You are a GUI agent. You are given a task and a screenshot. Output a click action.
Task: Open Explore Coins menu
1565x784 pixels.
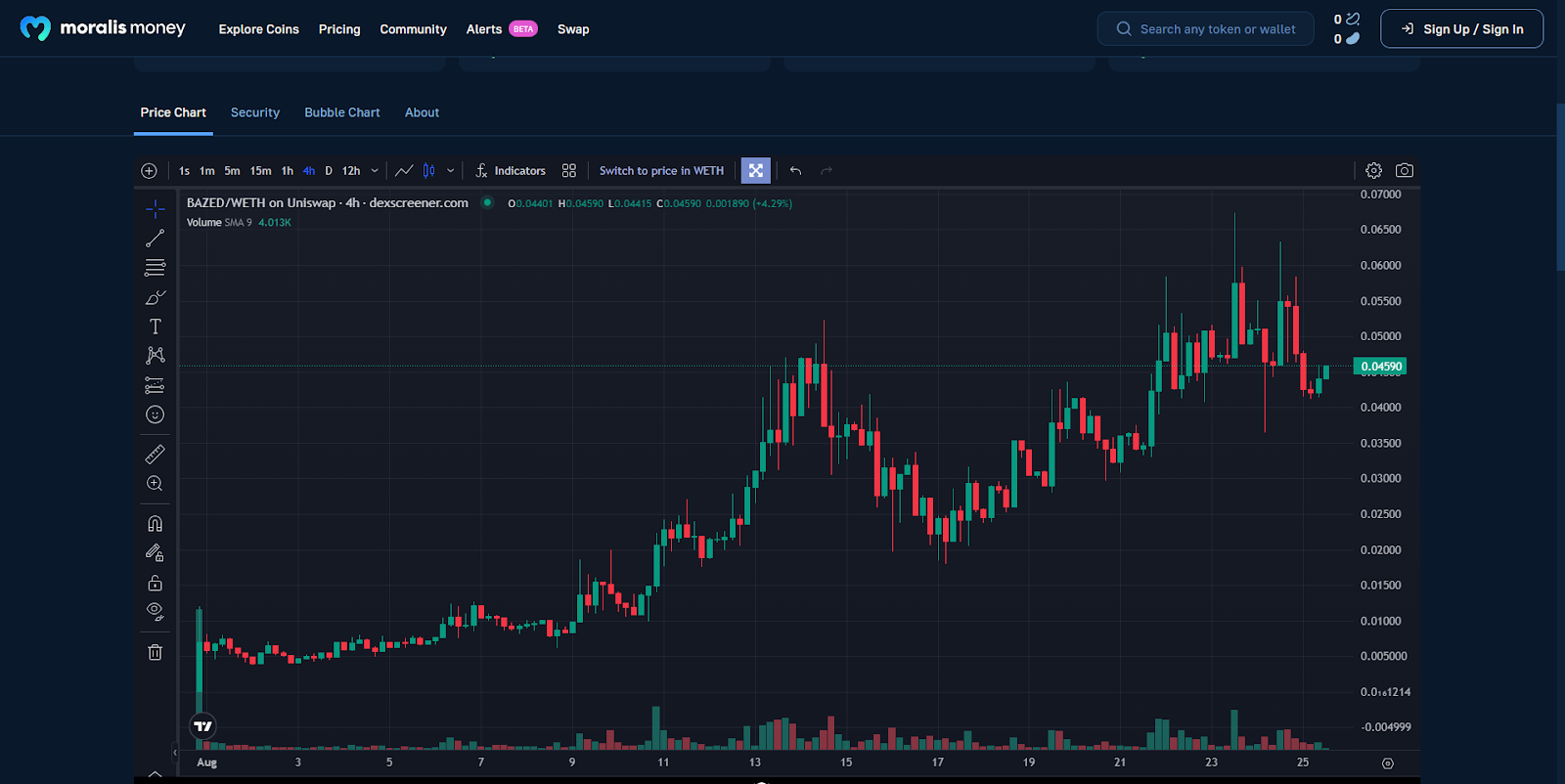tap(259, 29)
